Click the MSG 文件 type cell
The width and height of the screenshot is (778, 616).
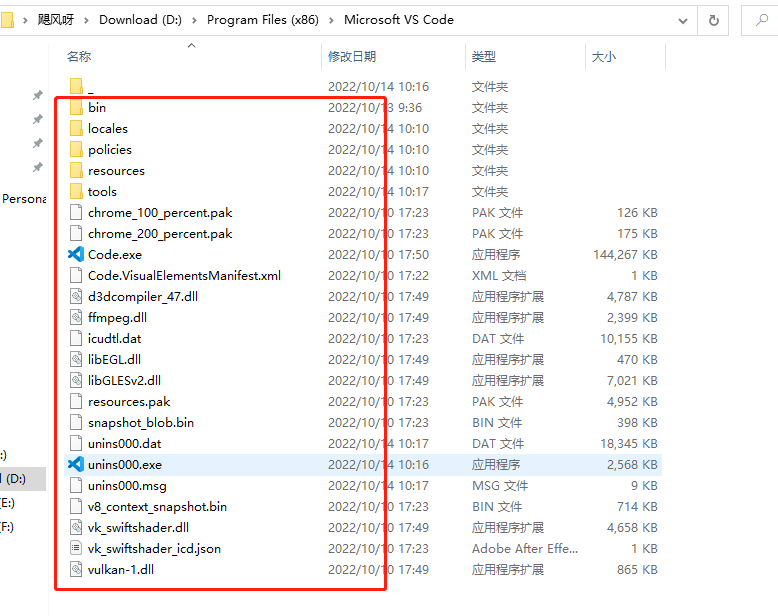coord(500,486)
